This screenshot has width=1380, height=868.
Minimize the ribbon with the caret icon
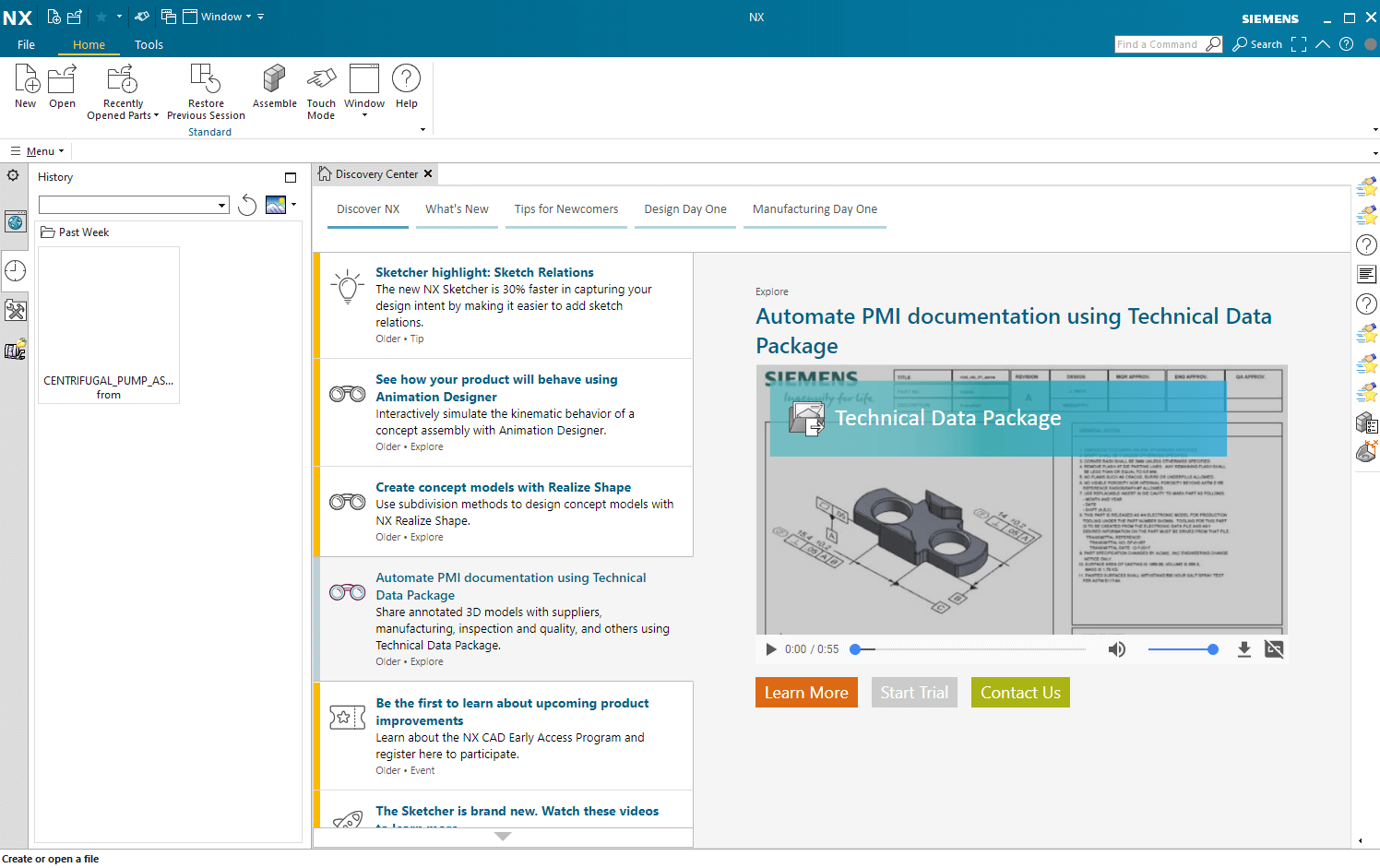[1323, 44]
